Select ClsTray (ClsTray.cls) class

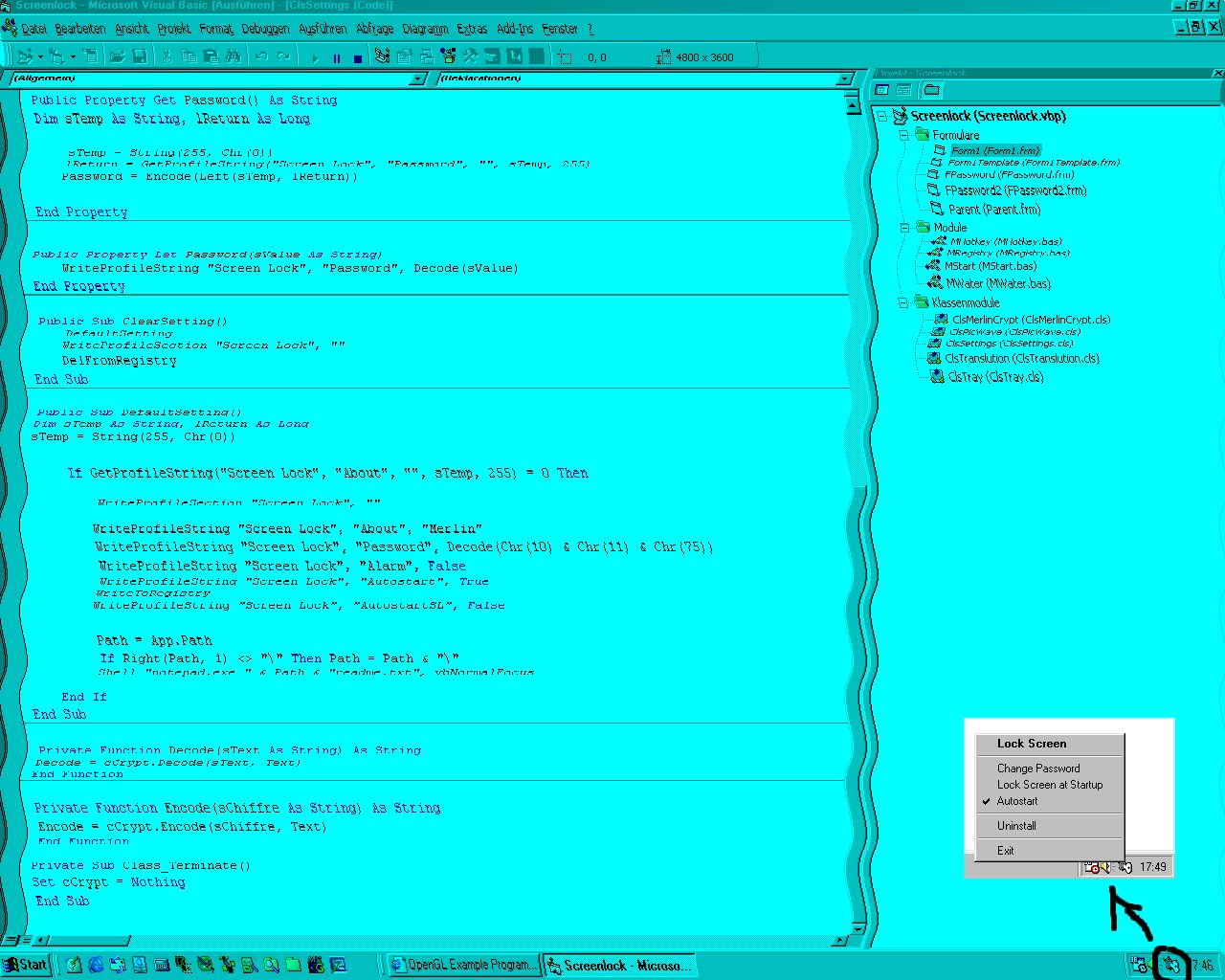(995, 377)
